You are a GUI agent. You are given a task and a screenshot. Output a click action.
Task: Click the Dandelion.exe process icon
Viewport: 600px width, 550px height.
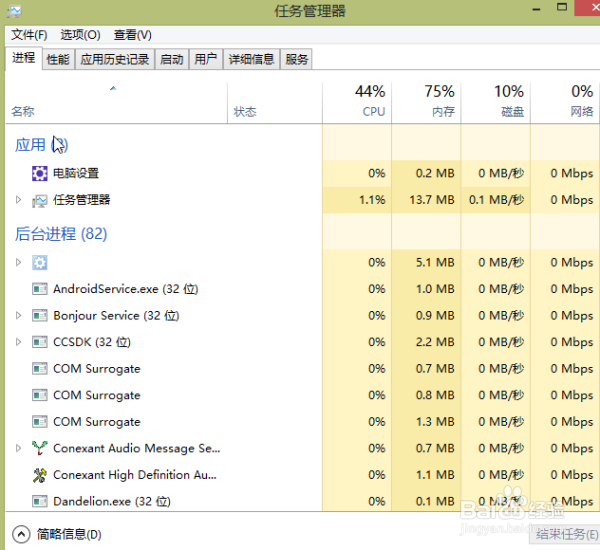[x=39, y=501]
